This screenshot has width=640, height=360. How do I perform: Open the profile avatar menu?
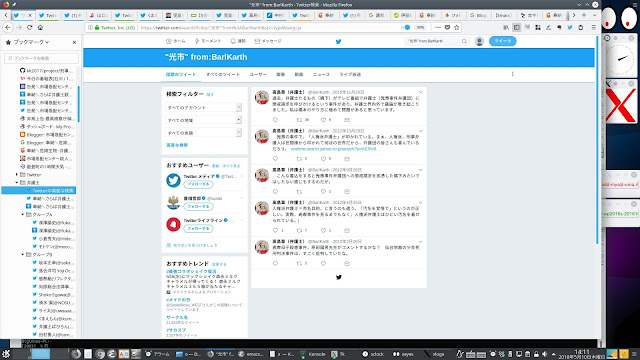pyautogui.click(x=479, y=41)
